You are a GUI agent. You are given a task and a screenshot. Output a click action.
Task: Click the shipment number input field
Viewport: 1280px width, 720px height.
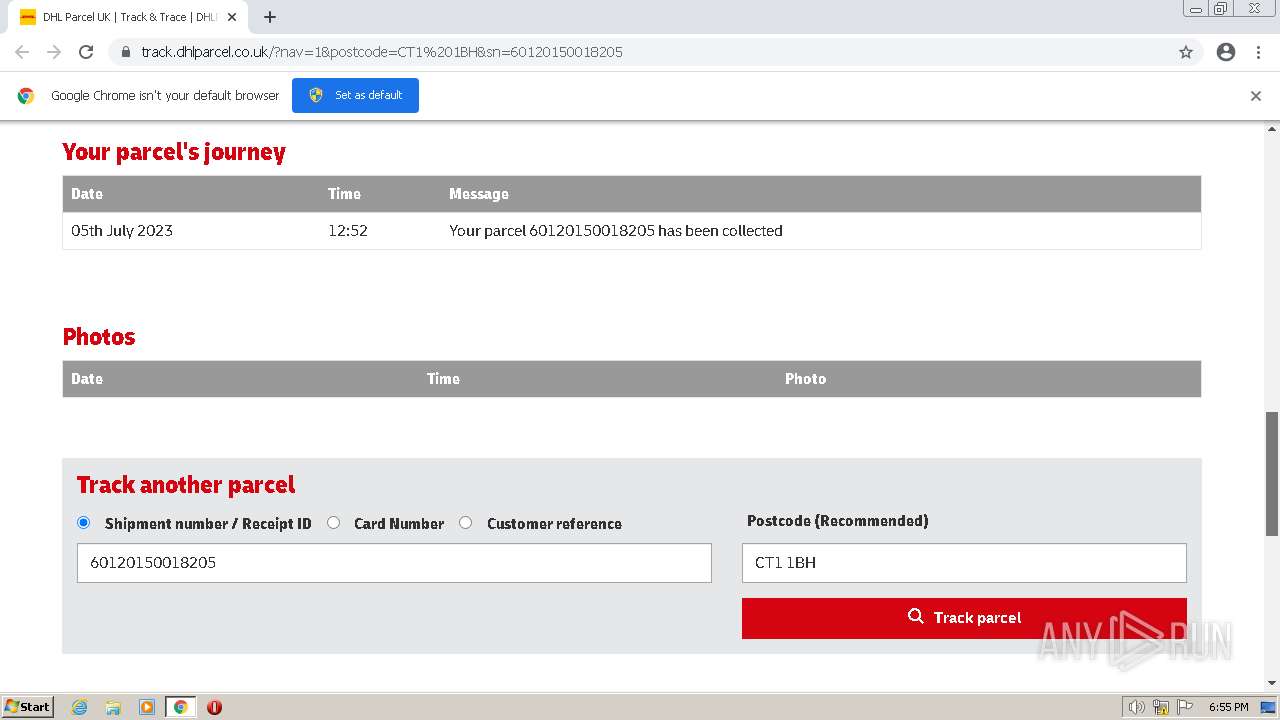coord(394,563)
